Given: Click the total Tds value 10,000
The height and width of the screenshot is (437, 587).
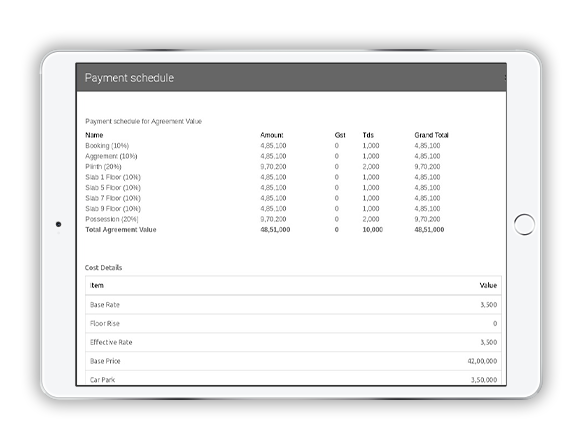Looking at the screenshot, I should [x=372, y=230].
